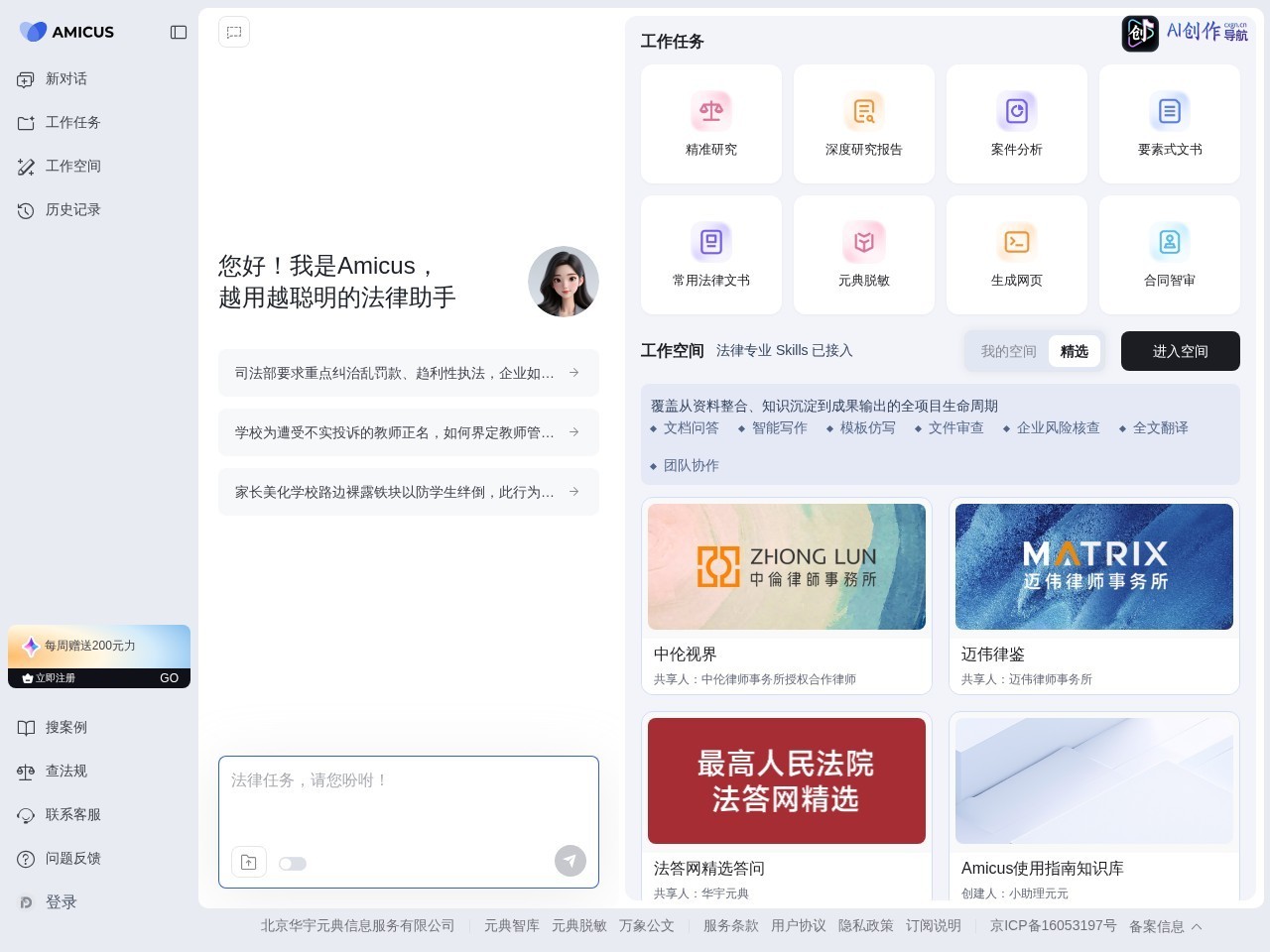Open the 元典智库 footer link

click(512, 925)
